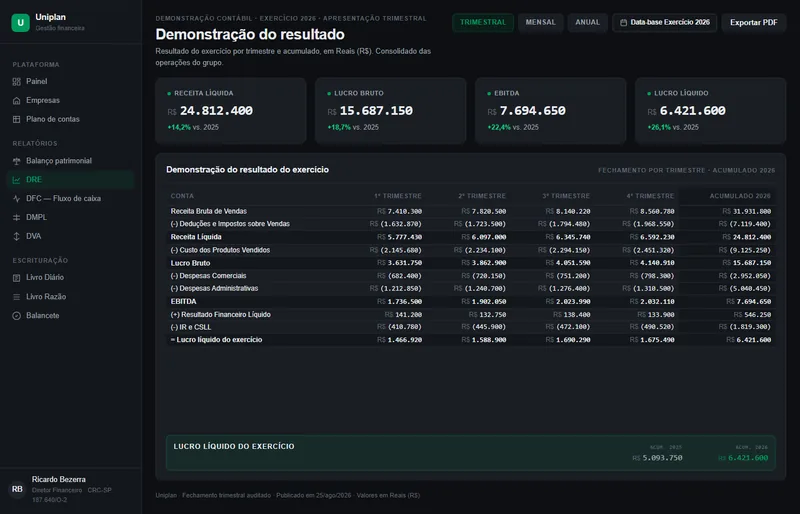Screen dimensions: 800x514
Task: Click the Lucro Líquido do Exercício summary banner
Action: coord(470,453)
